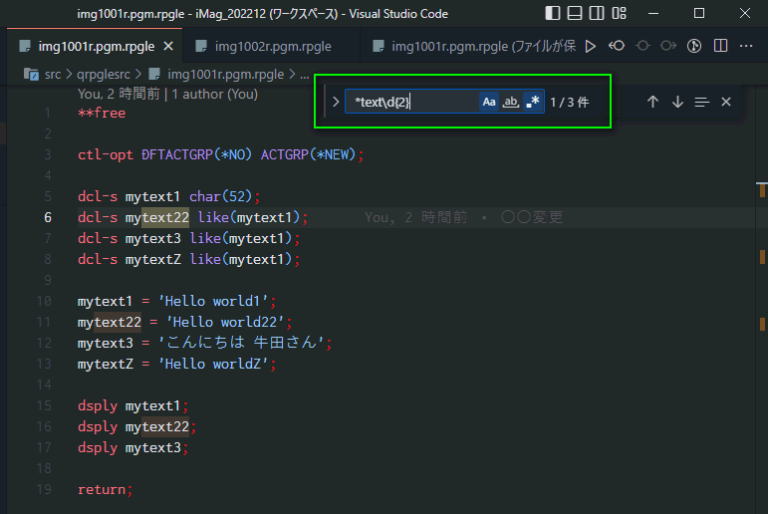
Task: Open More Actions ellipsis menu
Action: 746,46
